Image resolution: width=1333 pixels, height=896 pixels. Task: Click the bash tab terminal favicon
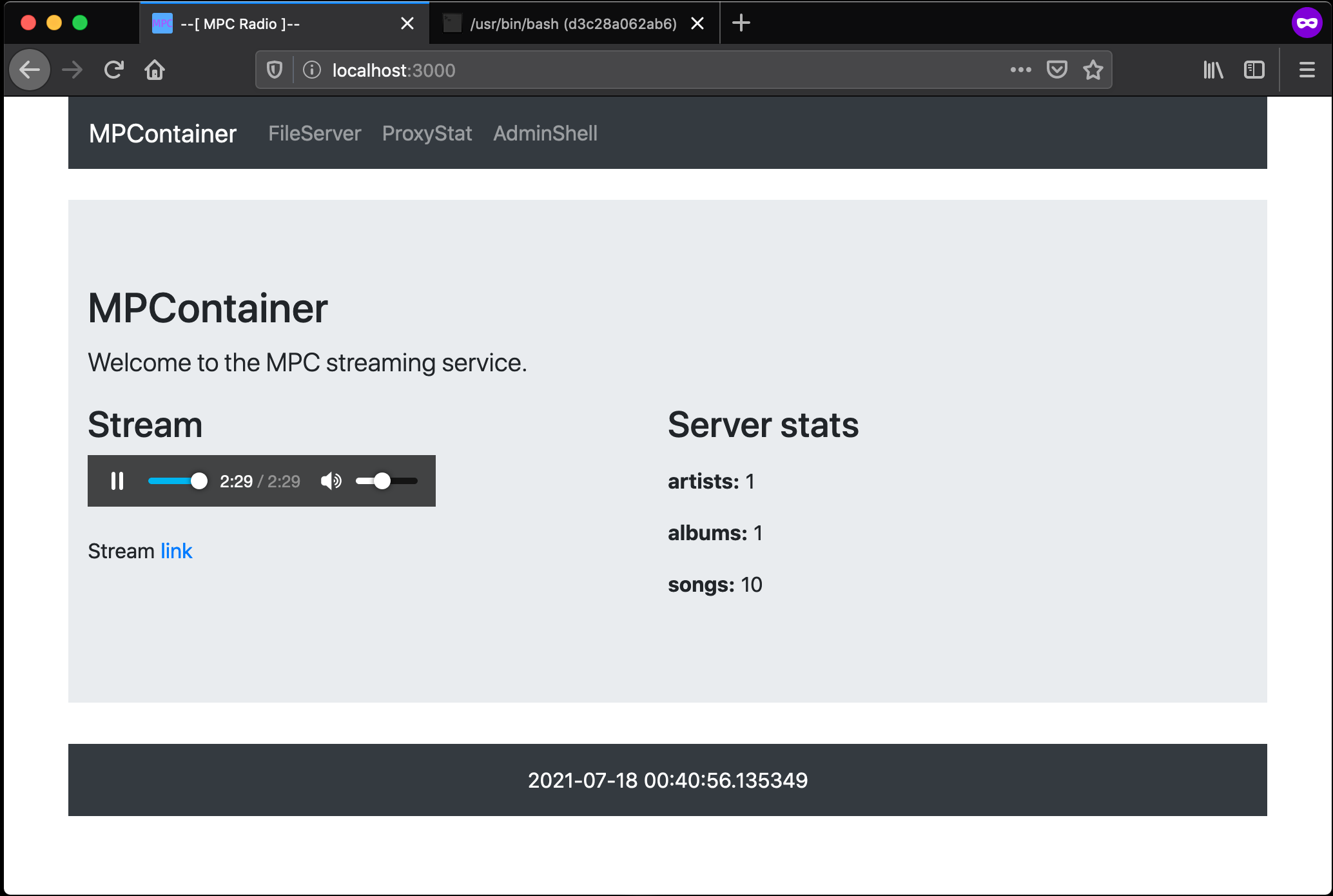point(452,24)
